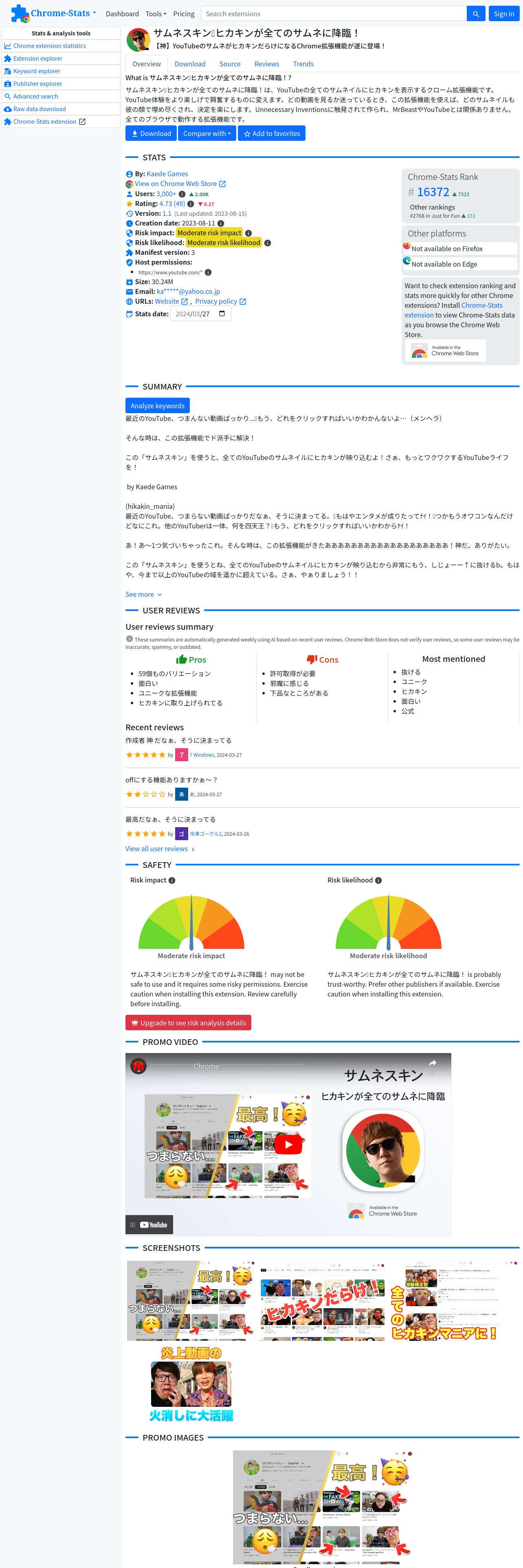Add extension to favorites
The width and height of the screenshot is (523, 1568).
point(272,133)
